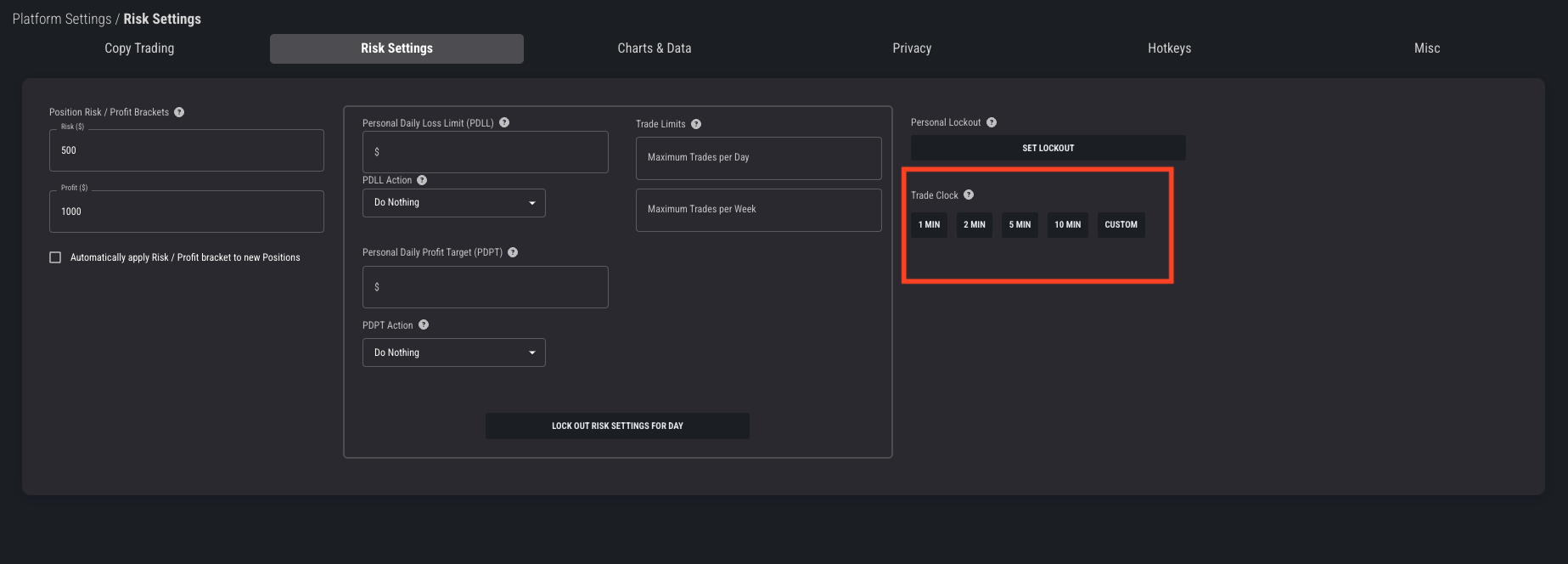The height and width of the screenshot is (564, 1568).
Task: Click the Personal Lockout help icon
Action: [992, 122]
